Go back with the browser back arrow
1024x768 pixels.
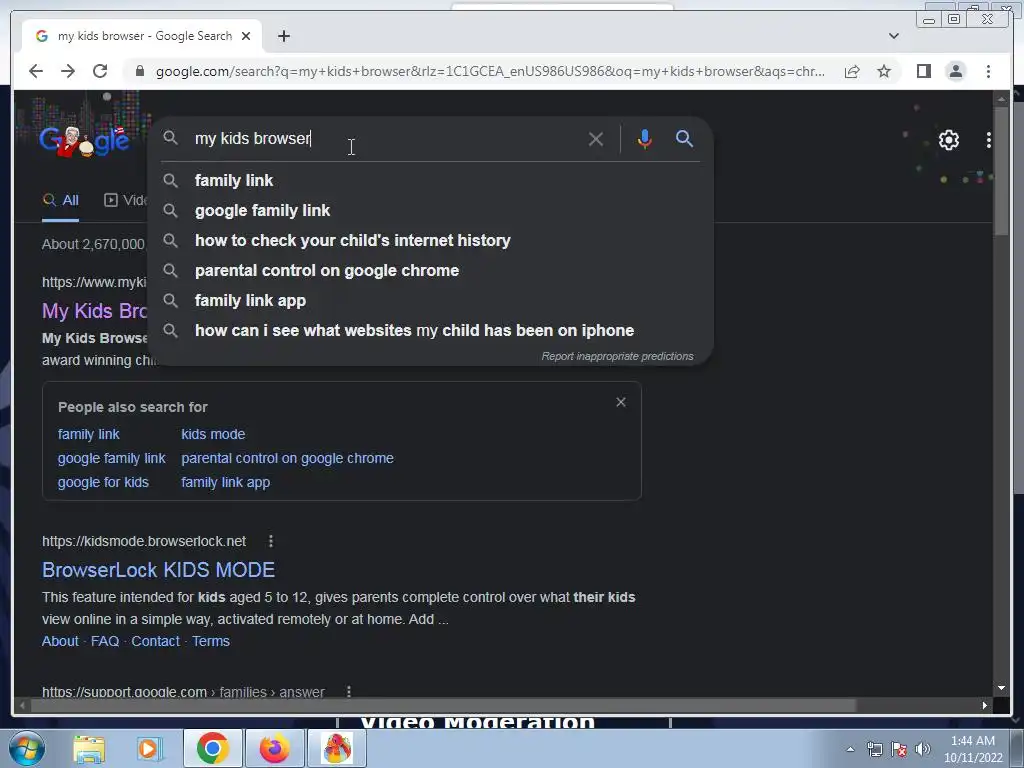(36, 71)
